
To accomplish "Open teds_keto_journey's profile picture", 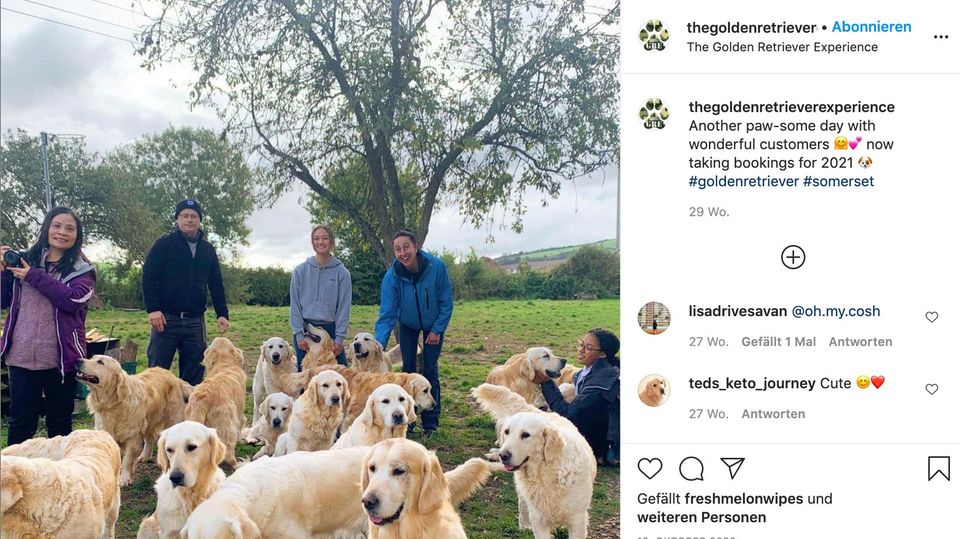I will pos(654,390).
